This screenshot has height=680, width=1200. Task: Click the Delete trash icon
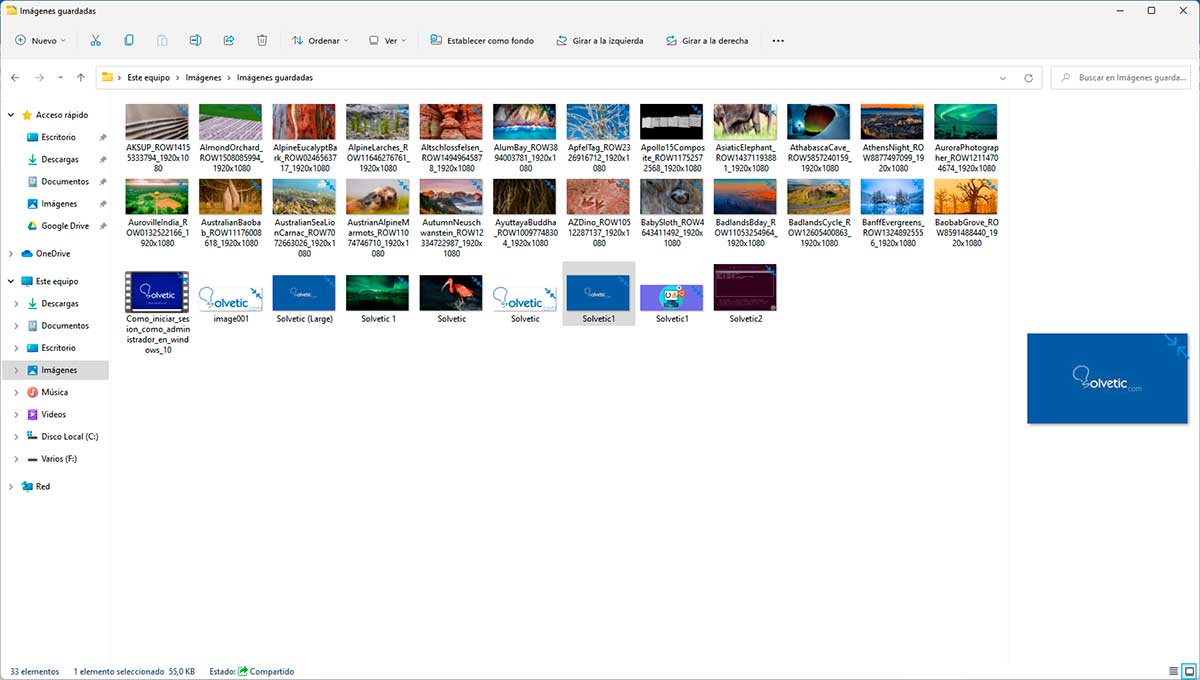262,41
